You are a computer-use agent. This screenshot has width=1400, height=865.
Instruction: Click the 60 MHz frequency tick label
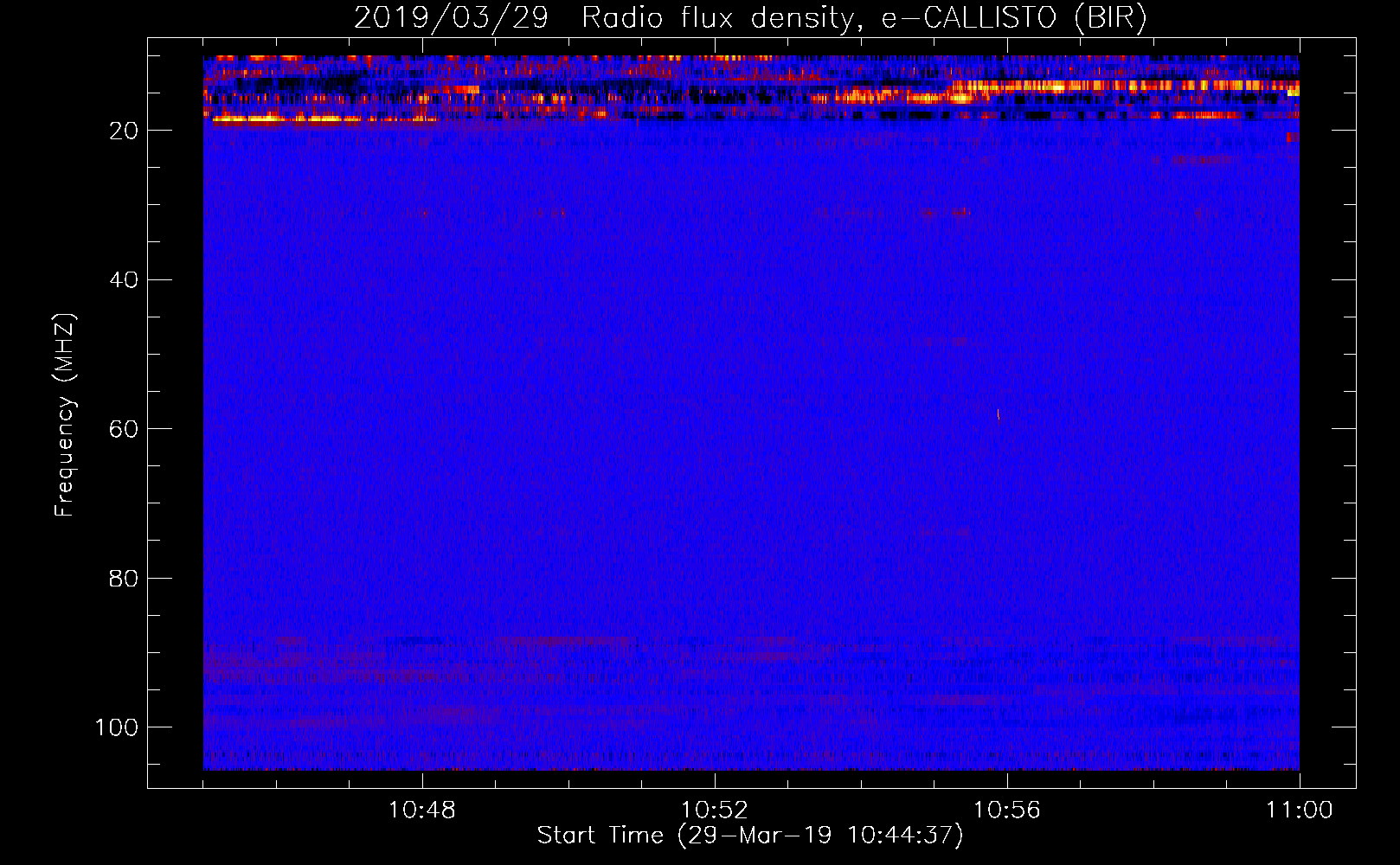click(124, 429)
